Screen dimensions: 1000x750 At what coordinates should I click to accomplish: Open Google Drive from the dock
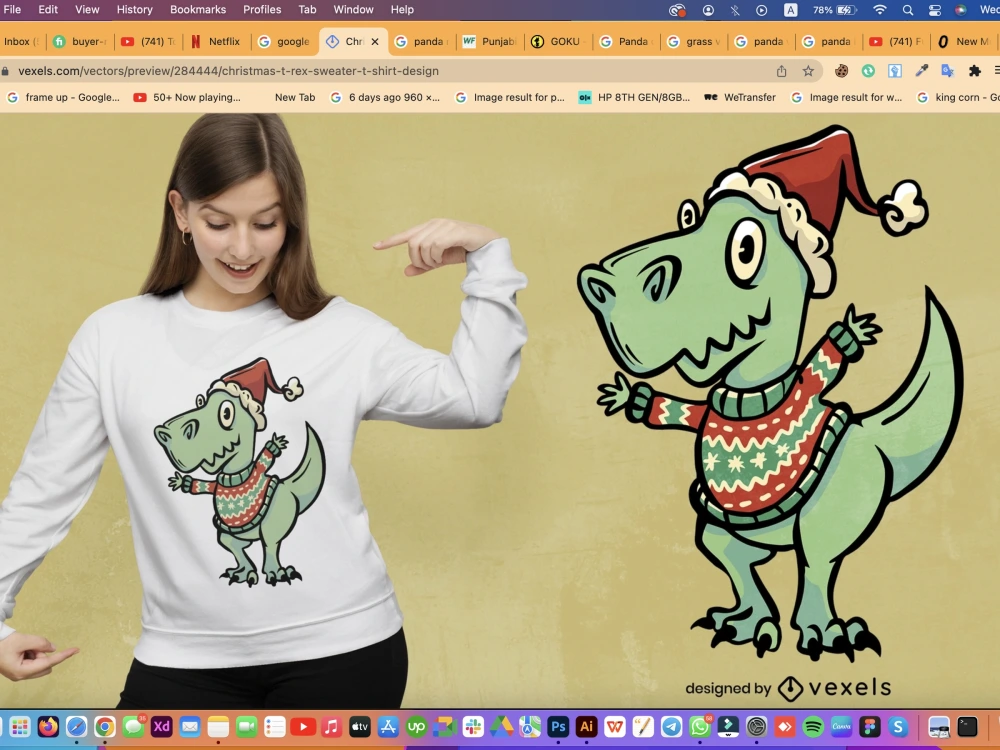[x=501, y=726]
